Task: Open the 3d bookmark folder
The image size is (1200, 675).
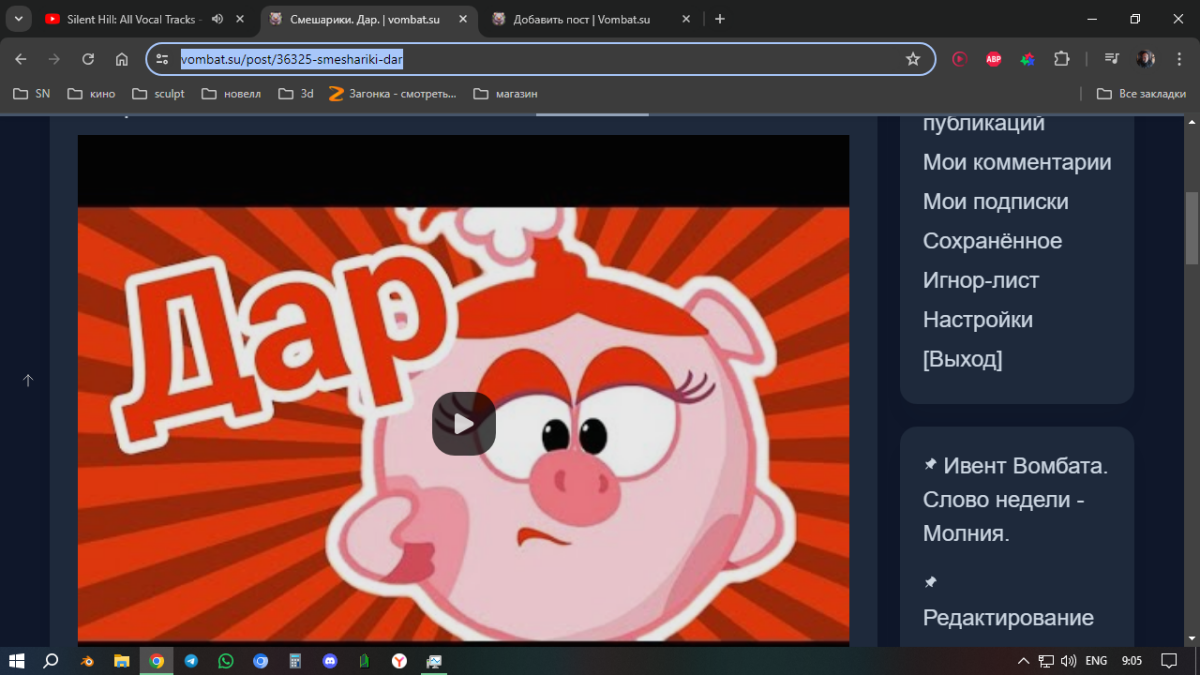Action: pos(296,94)
